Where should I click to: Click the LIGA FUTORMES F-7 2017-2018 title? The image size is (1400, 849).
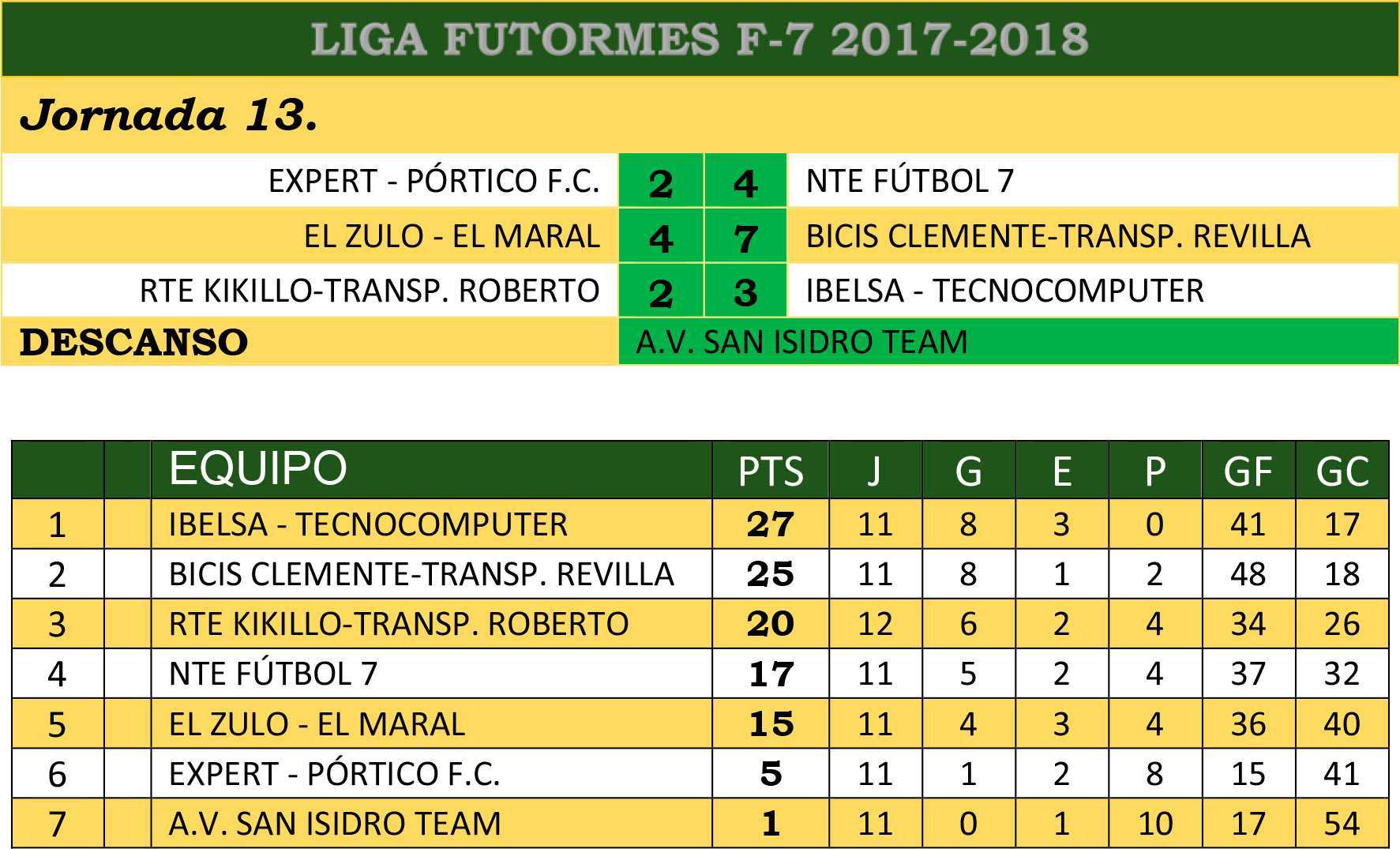(700, 39)
